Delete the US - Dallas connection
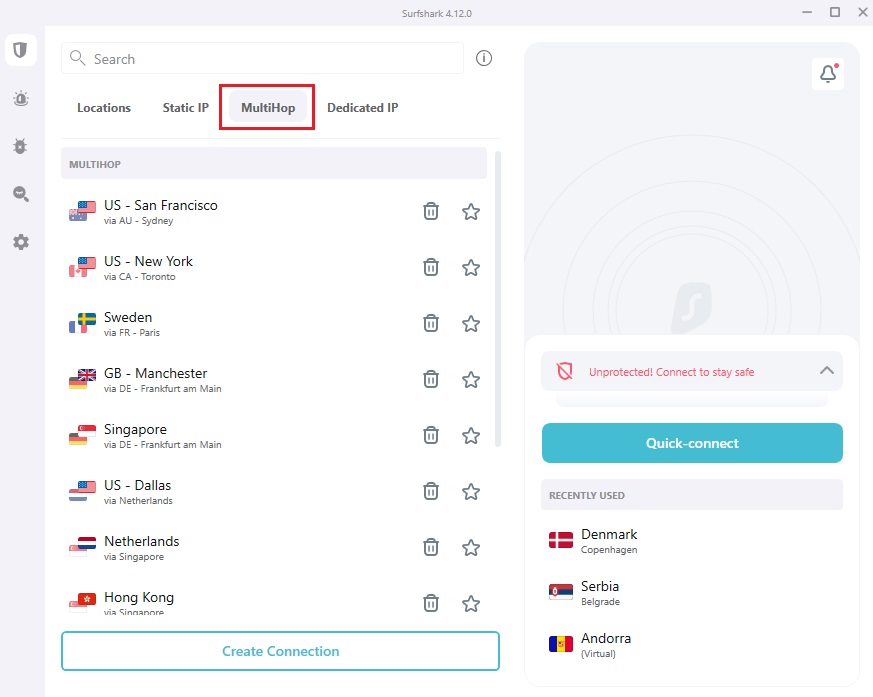This screenshot has height=697, width=873. pyautogui.click(x=431, y=492)
